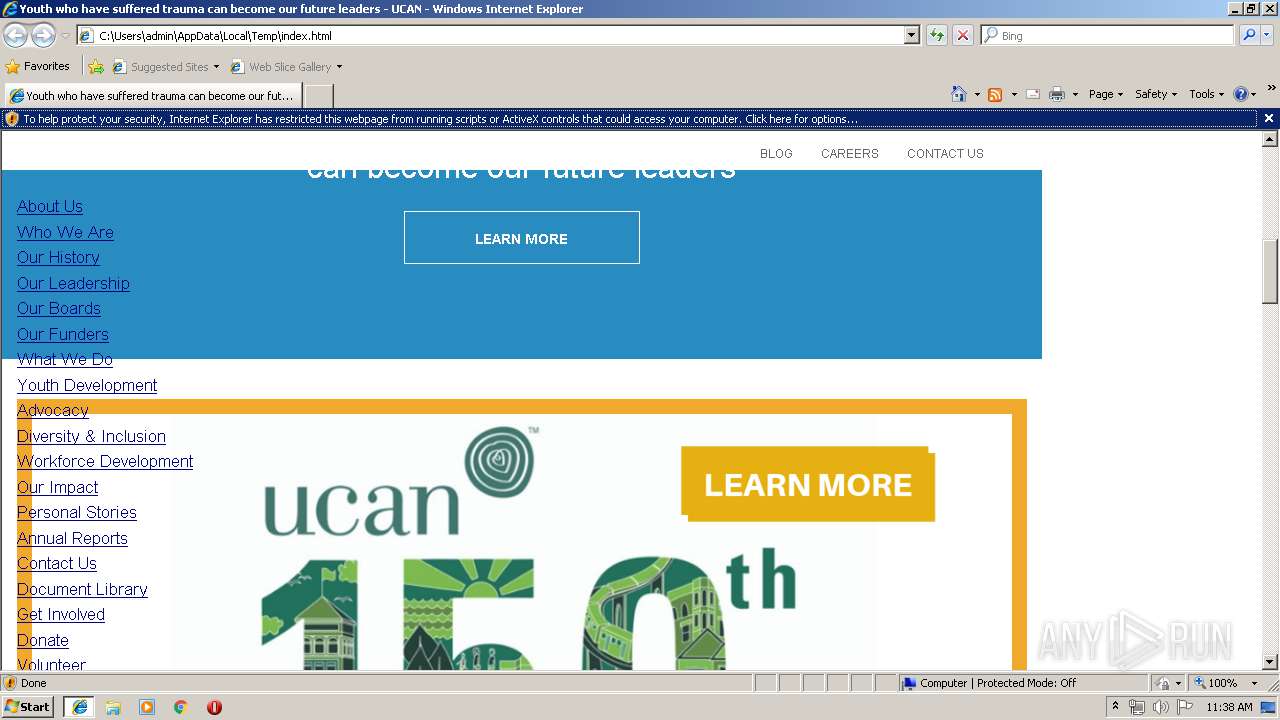Click the 100% zoom level button
The height and width of the screenshot is (720, 1280).
pos(1215,683)
